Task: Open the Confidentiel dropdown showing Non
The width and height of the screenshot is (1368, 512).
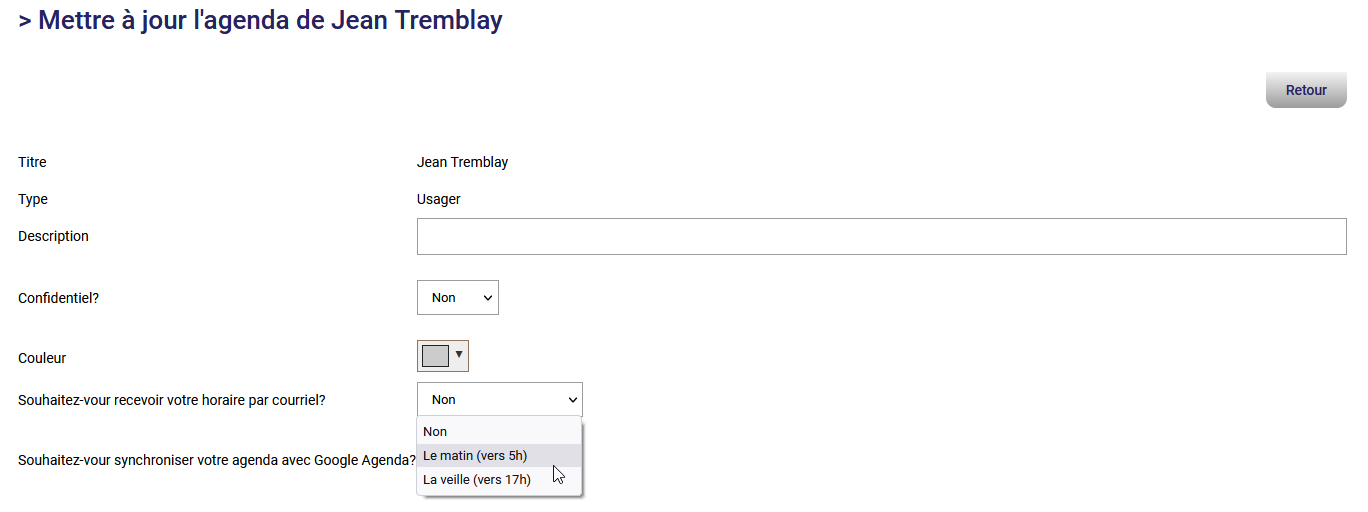Action: [457, 298]
